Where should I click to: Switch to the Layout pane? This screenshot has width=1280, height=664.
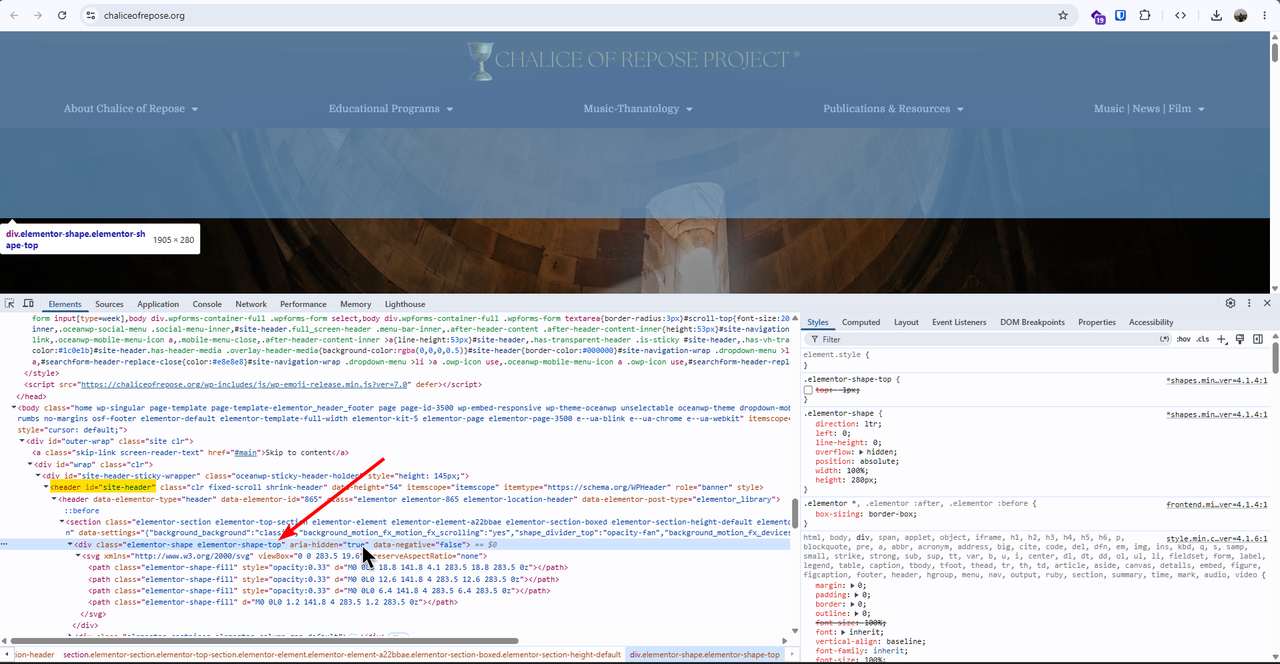906,322
